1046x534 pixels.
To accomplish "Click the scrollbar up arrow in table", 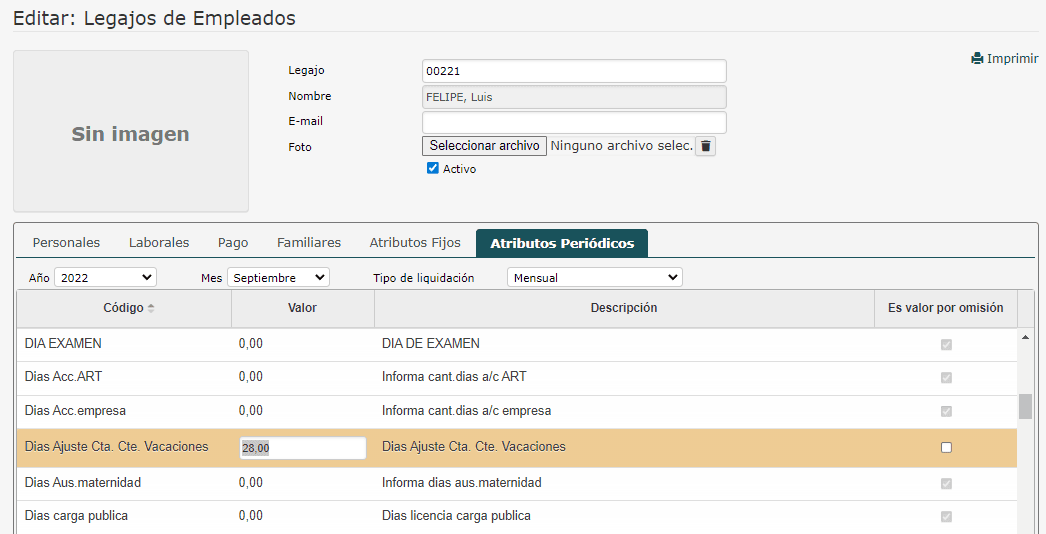I will [1025, 338].
